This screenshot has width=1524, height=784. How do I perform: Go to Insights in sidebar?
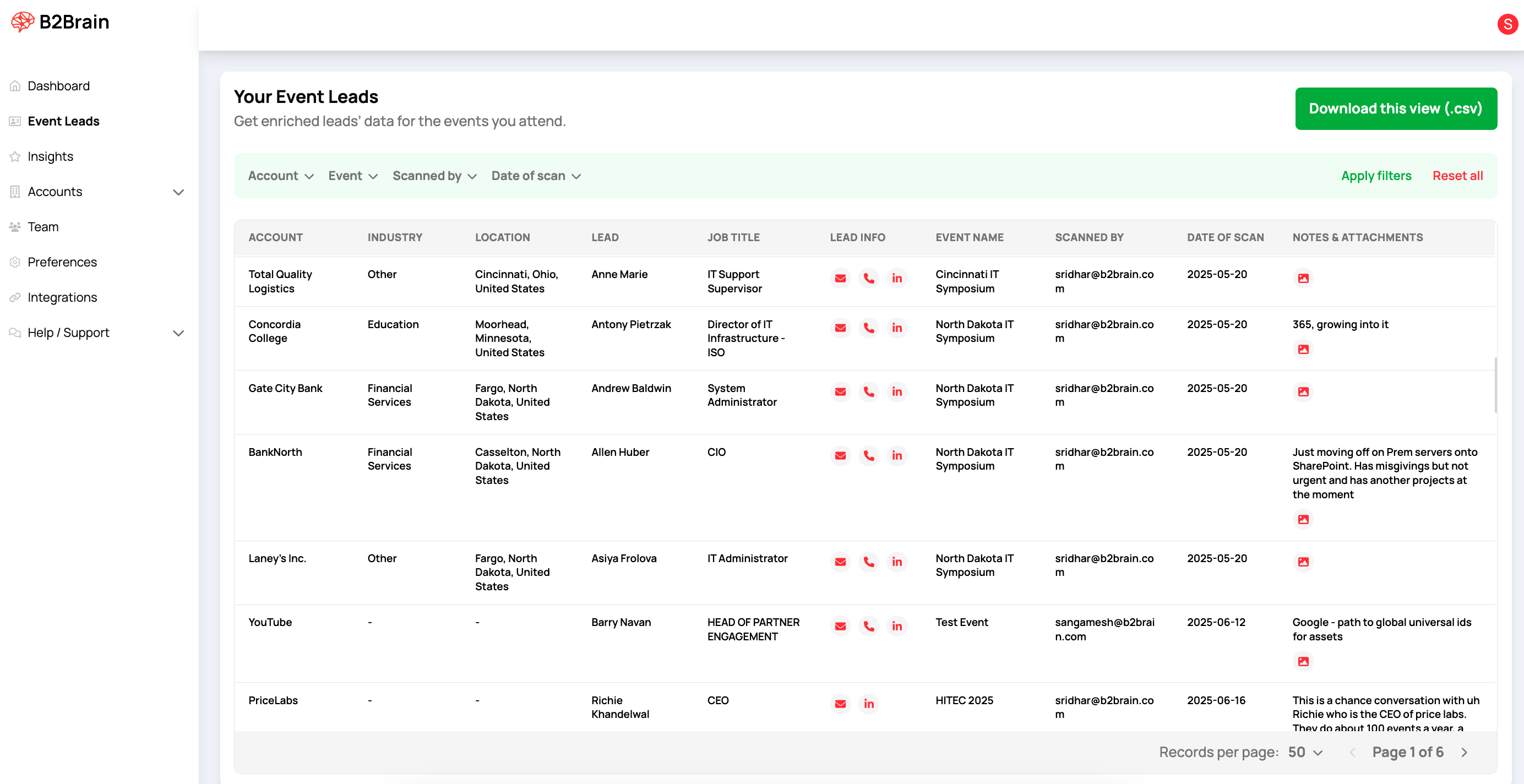pos(50,156)
